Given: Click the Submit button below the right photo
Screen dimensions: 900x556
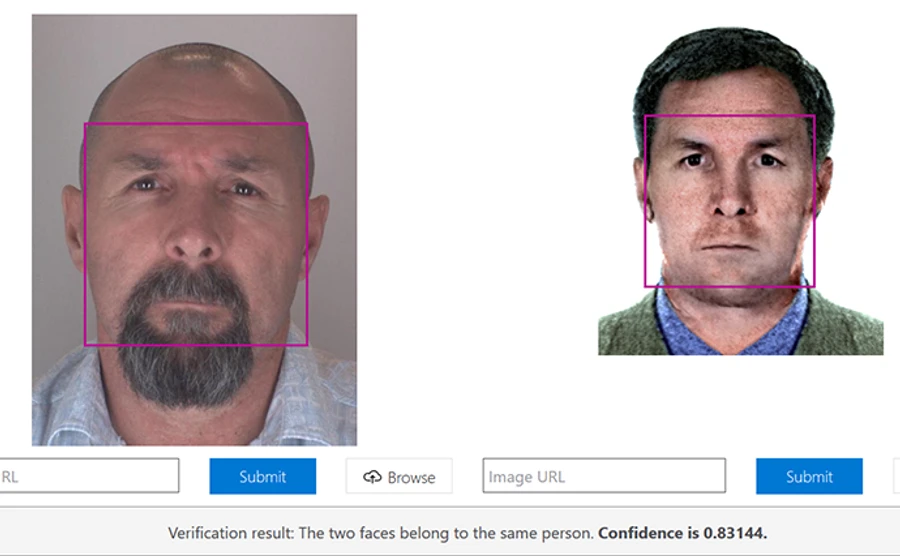Looking at the screenshot, I should [808, 477].
